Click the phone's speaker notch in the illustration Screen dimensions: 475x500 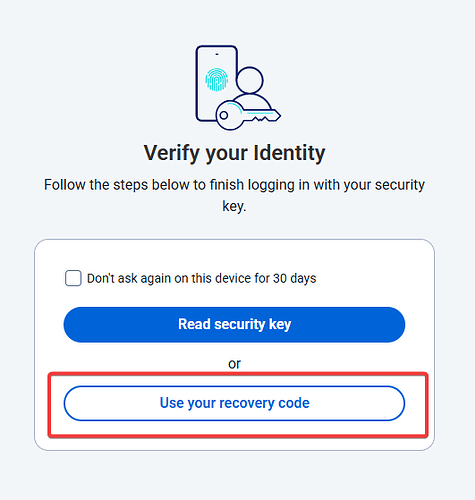217,54
